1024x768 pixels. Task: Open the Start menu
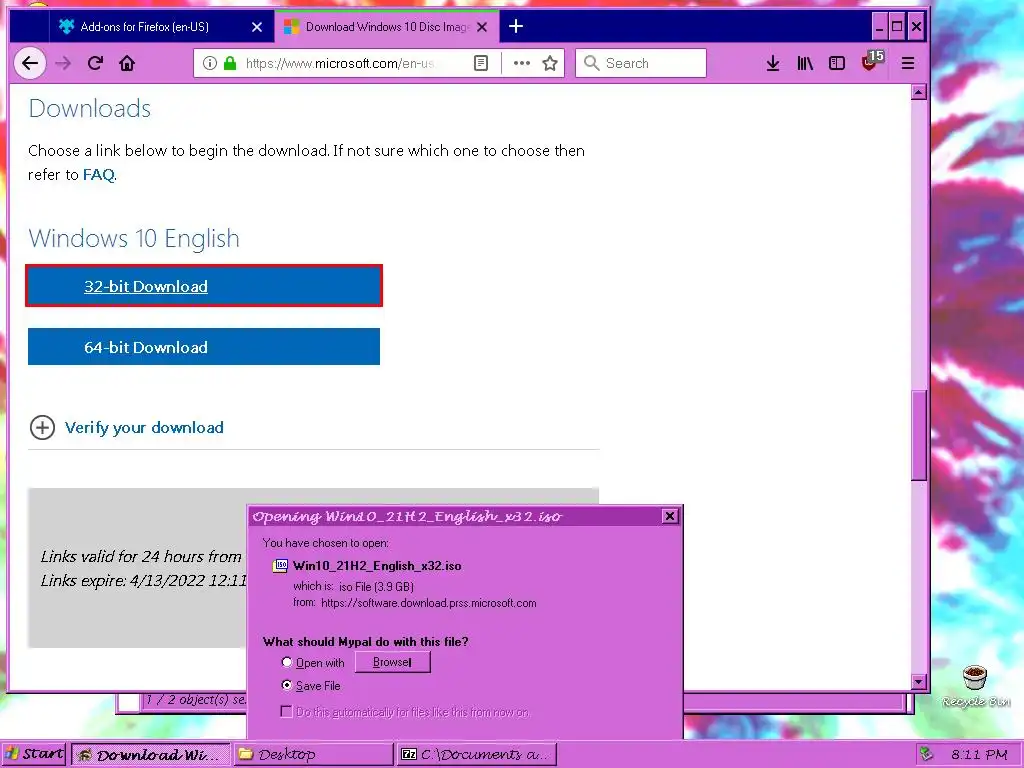(x=34, y=754)
